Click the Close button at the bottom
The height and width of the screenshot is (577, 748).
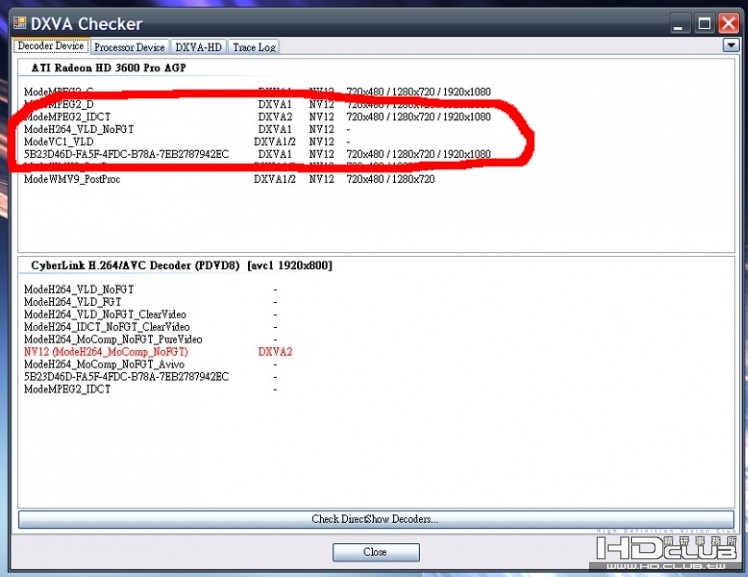click(376, 552)
